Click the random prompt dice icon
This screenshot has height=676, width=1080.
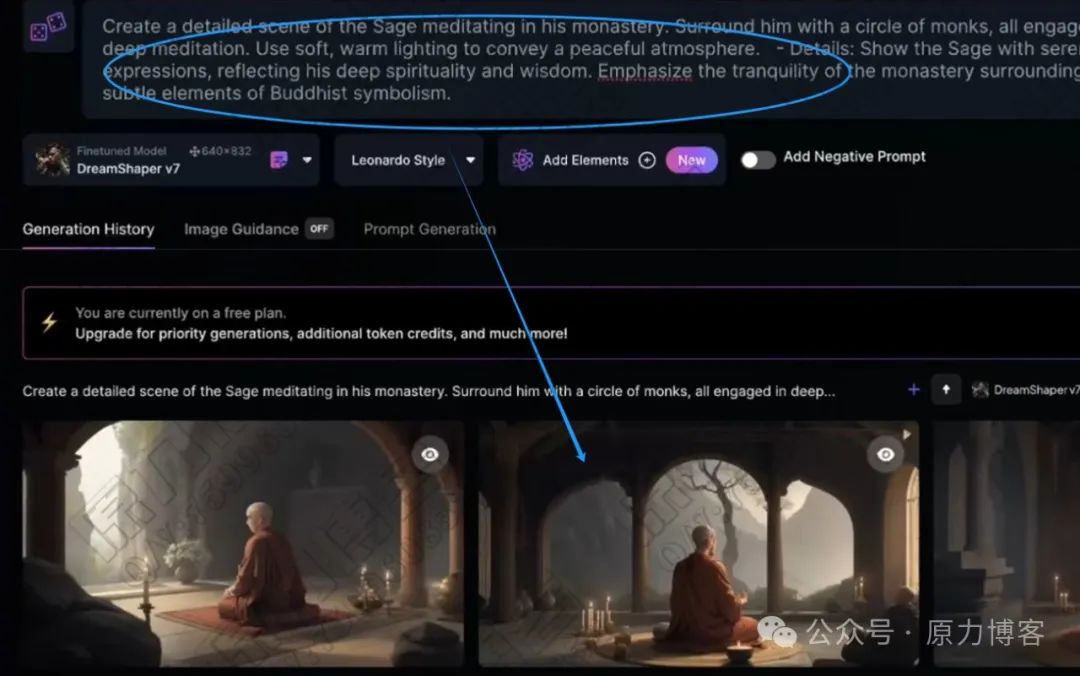coord(48,27)
